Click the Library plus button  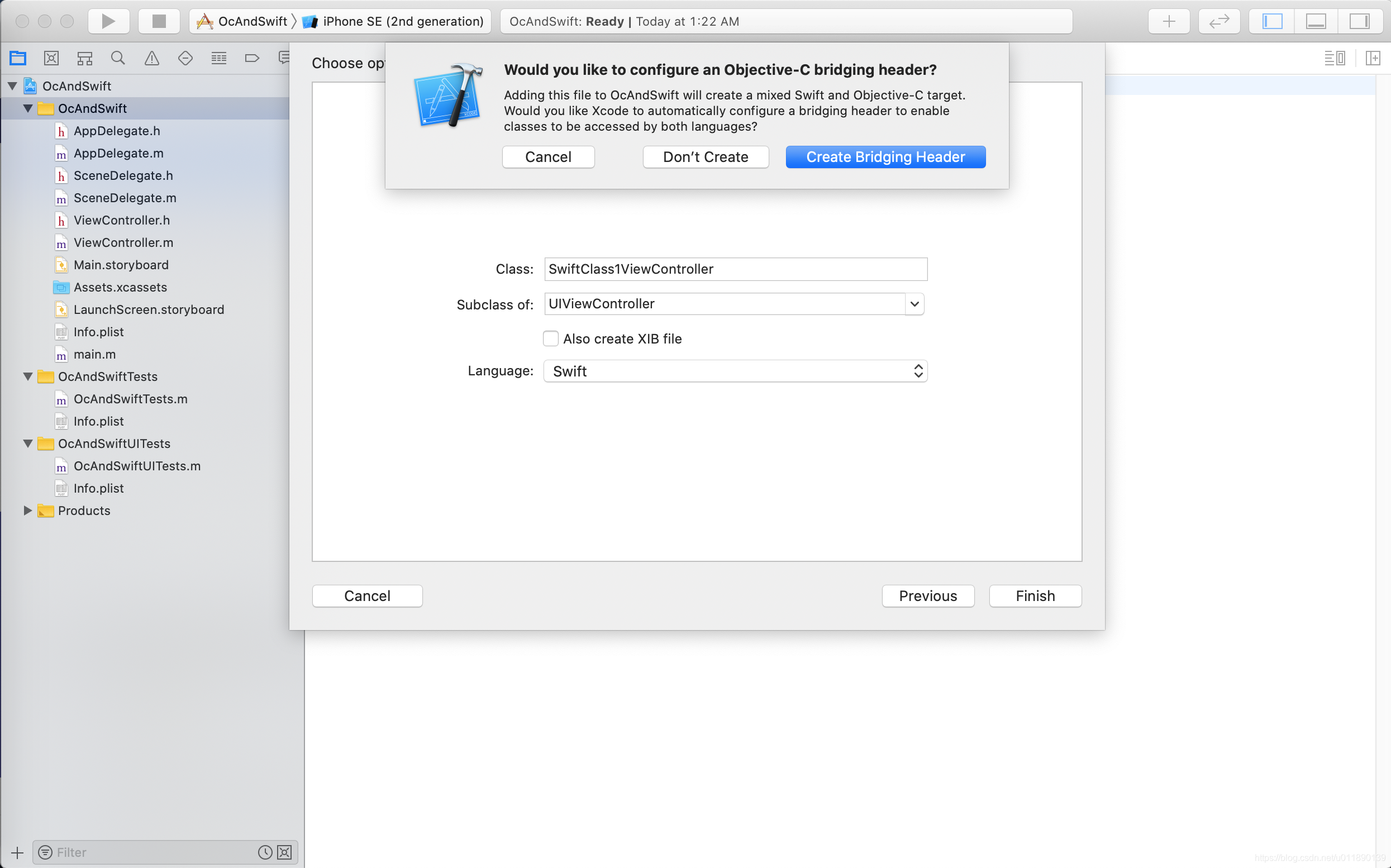pyautogui.click(x=1169, y=21)
